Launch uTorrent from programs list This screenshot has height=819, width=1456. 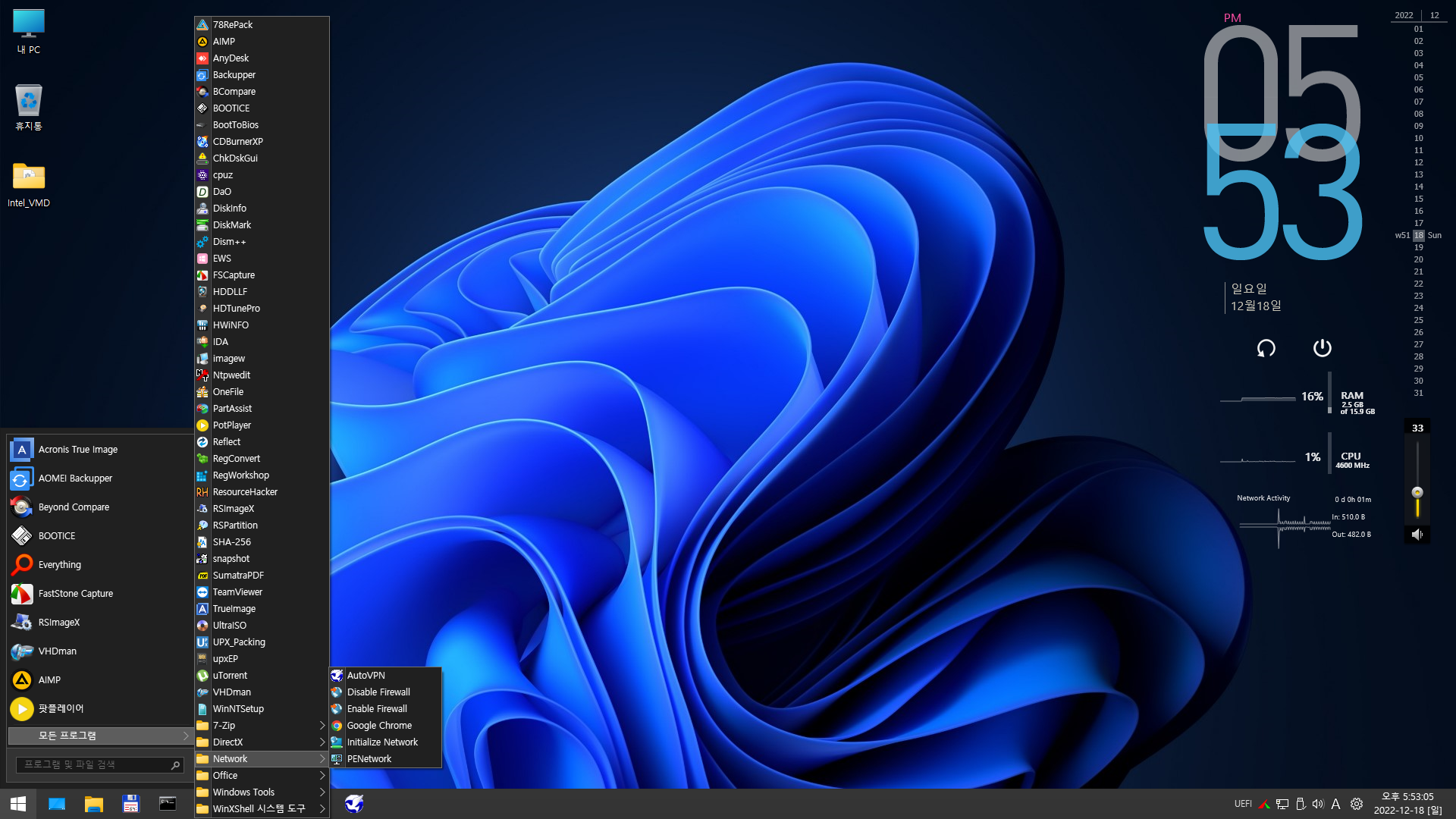pos(262,676)
